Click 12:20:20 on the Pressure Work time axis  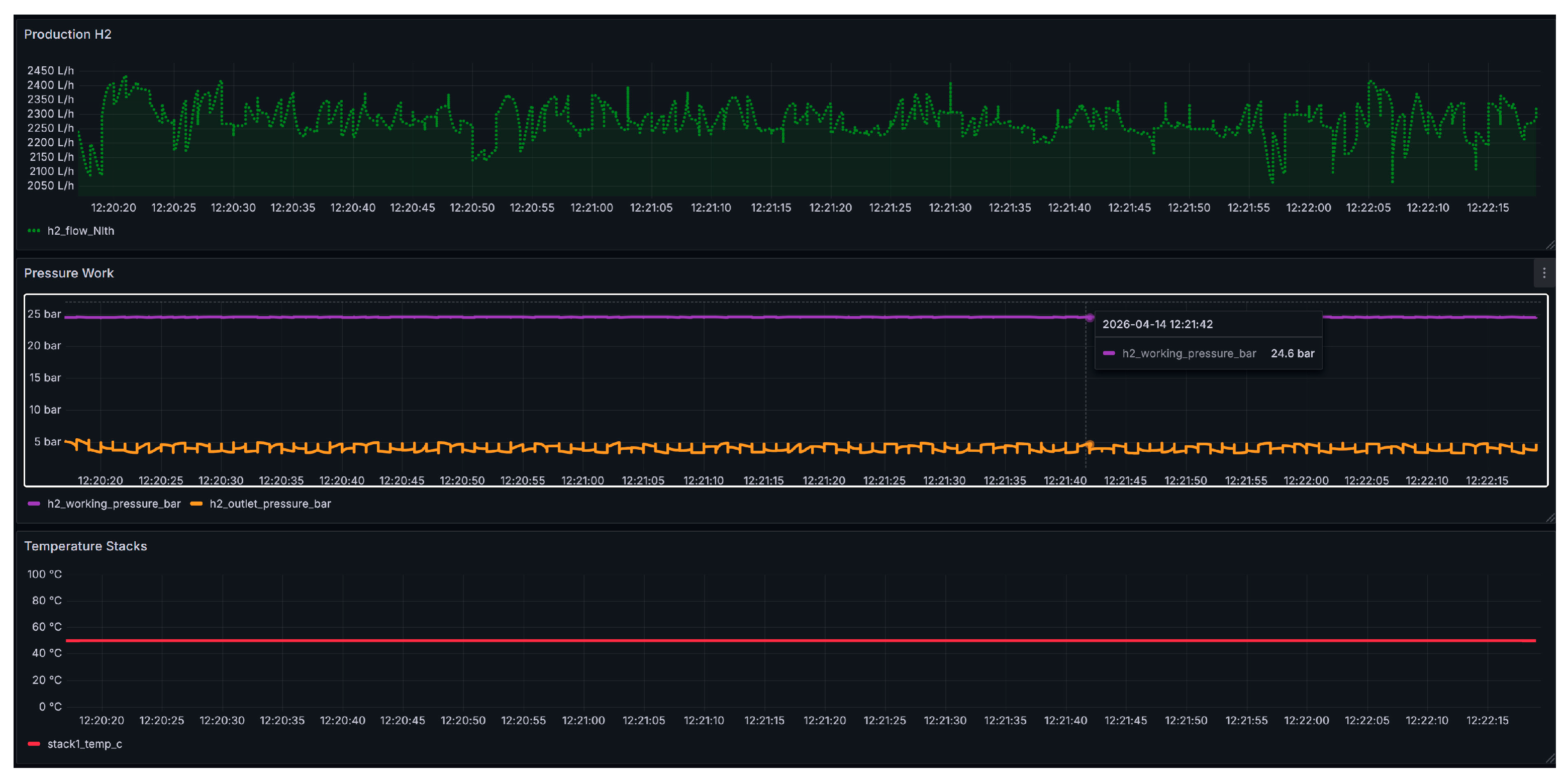(101, 480)
